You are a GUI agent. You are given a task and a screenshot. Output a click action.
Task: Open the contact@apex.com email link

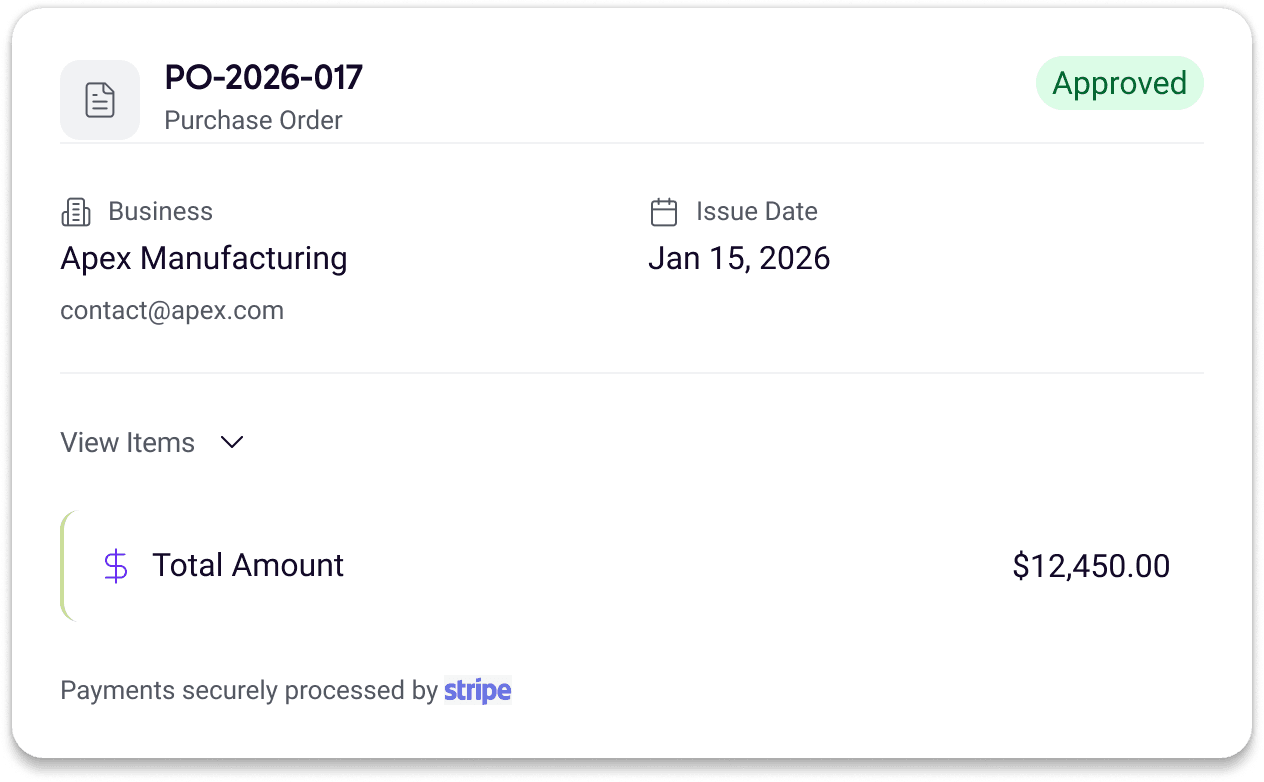click(x=172, y=310)
